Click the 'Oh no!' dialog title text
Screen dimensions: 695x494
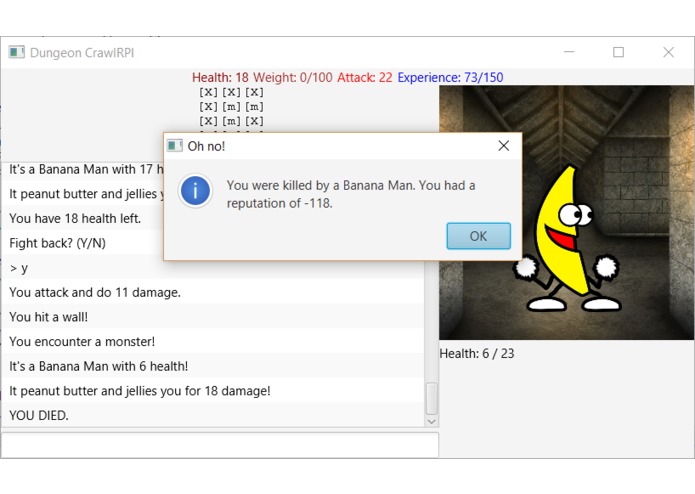206,146
